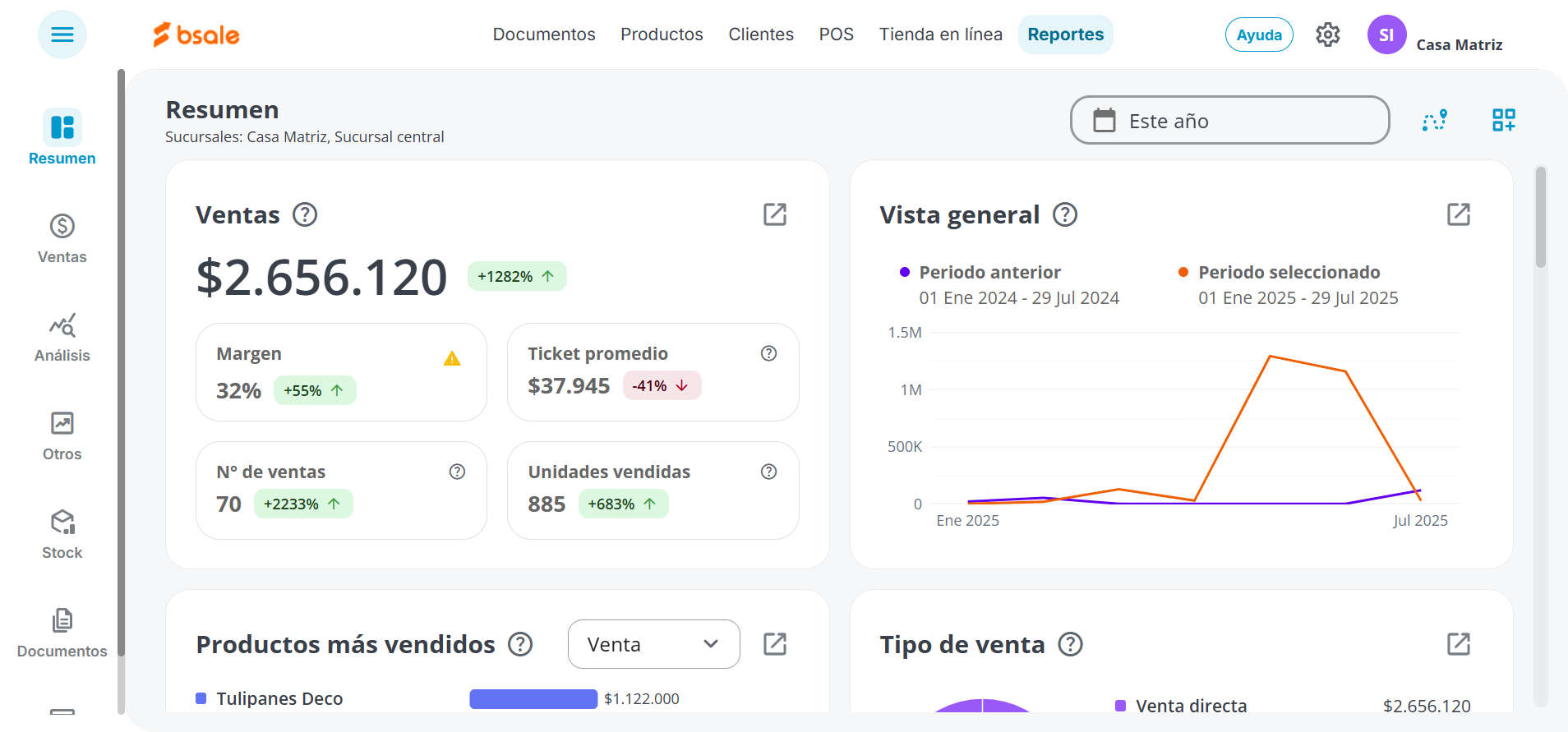
Task: Click help icon next to Tipo de venta
Action: coord(1070,644)
